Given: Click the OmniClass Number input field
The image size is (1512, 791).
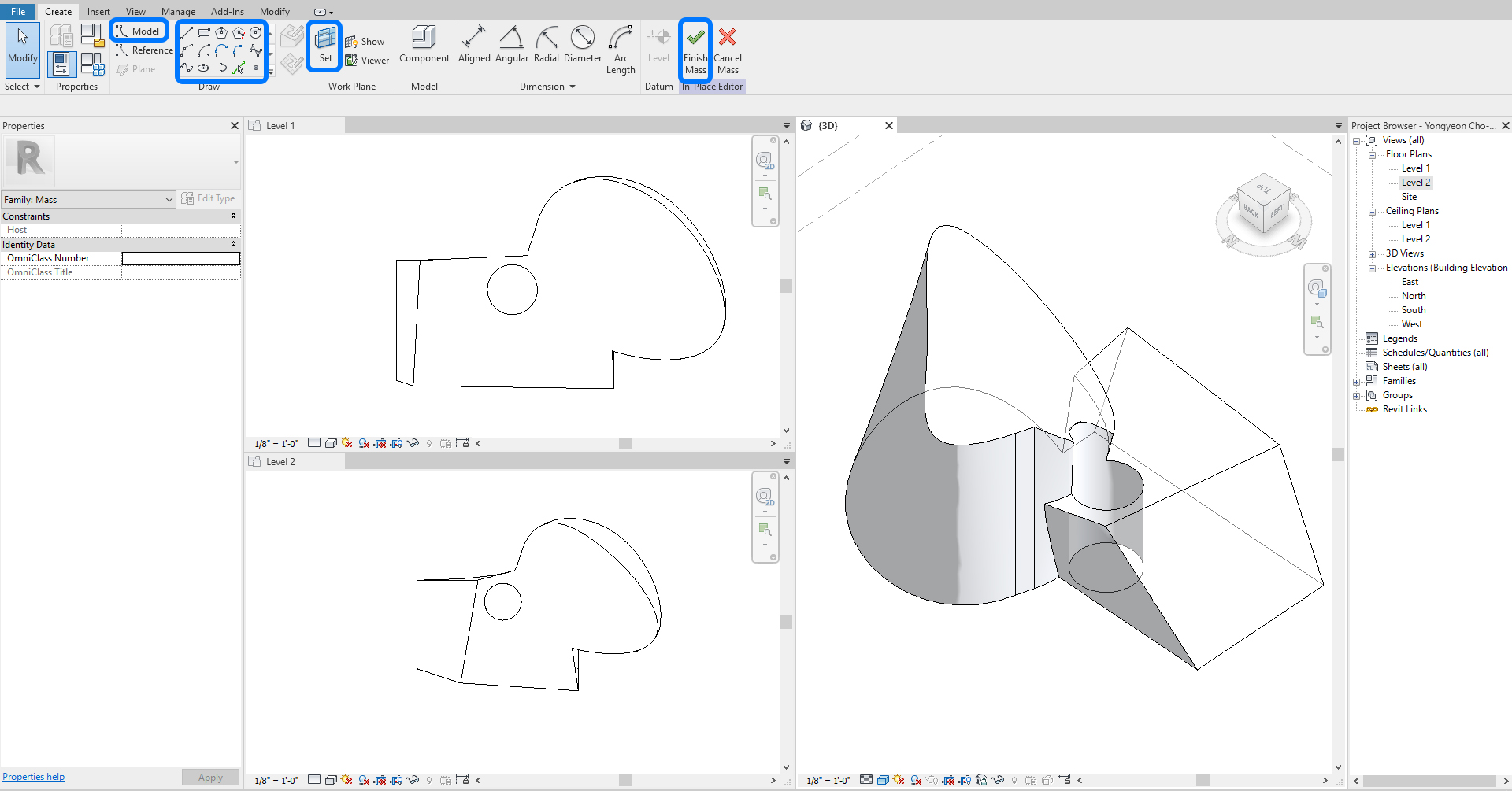Looking at the screenshot, I should pos(181,258).
